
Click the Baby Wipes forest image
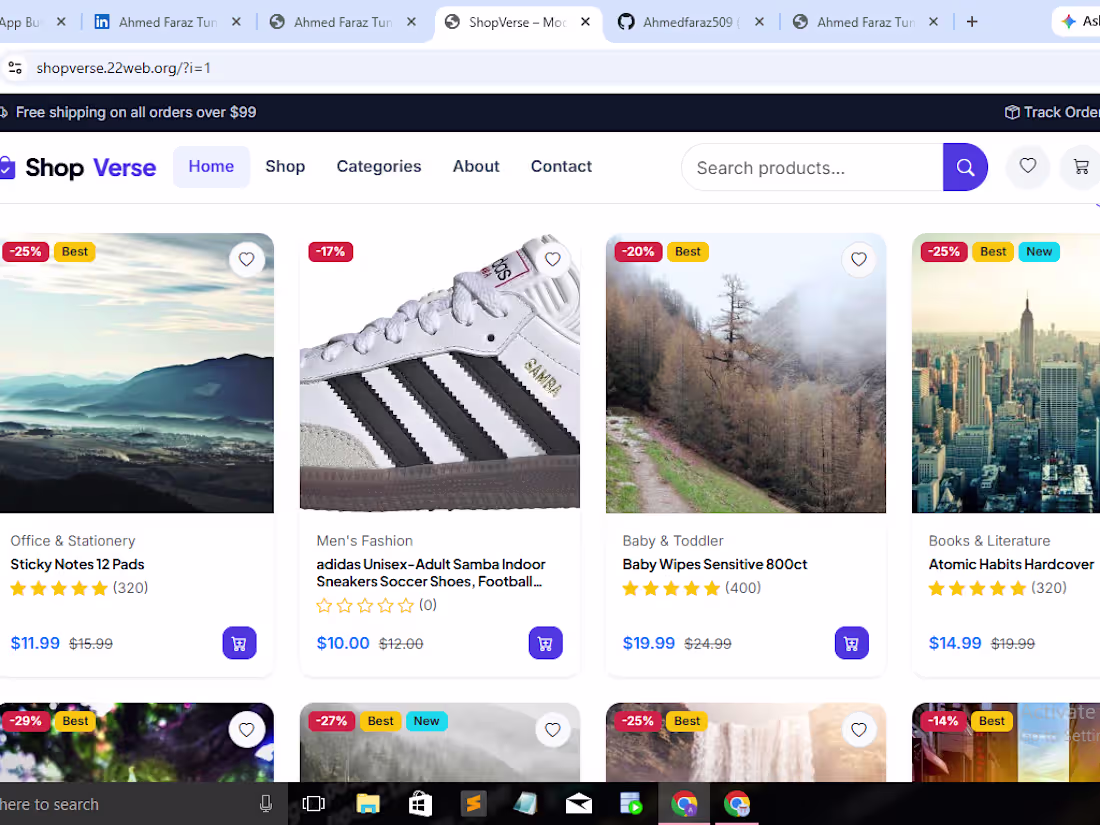click(746, 373)
